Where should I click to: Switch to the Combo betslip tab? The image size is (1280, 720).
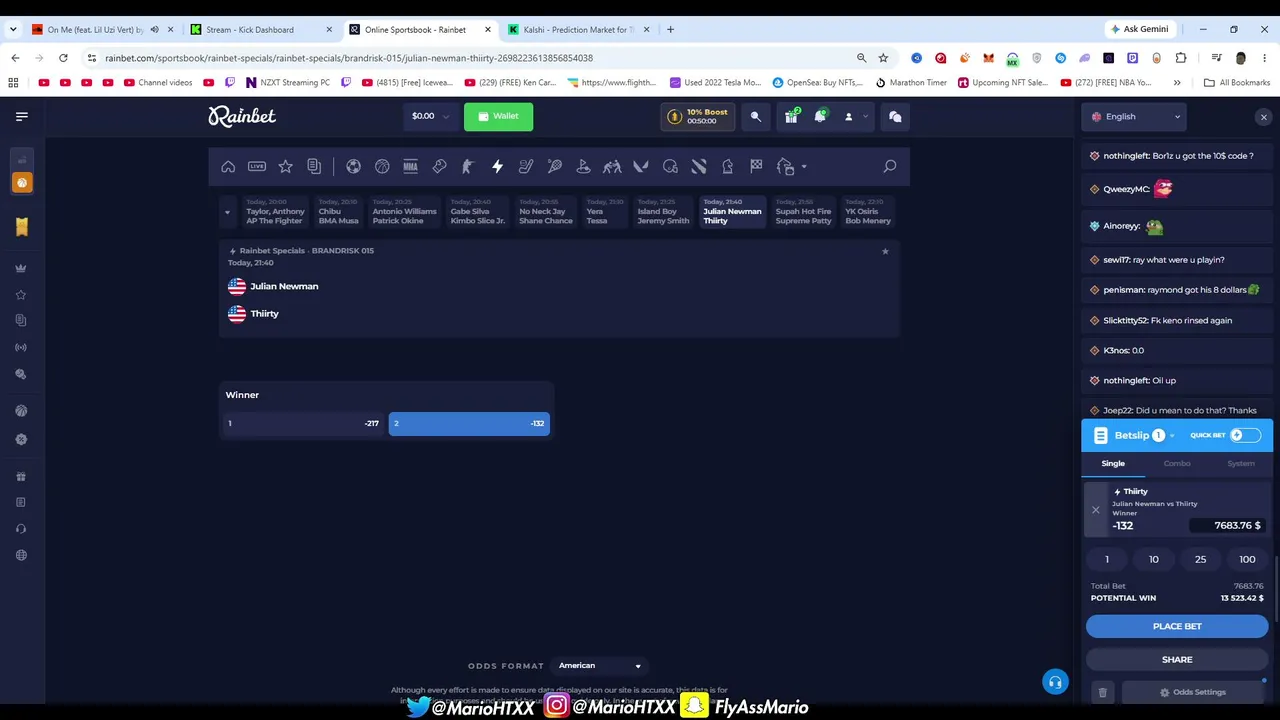tap(1177, 464)
